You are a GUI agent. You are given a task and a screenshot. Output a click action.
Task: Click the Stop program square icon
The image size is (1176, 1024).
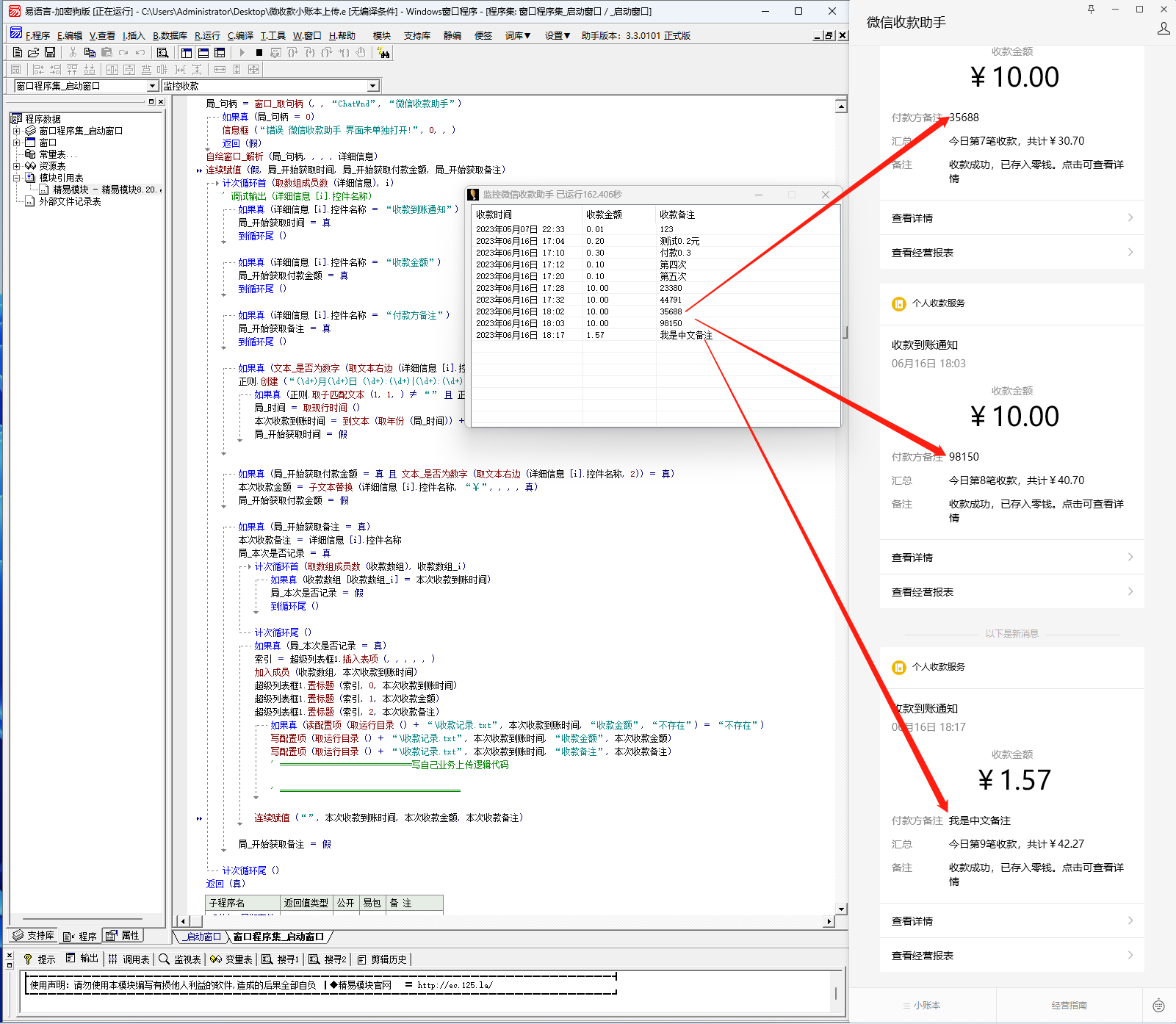pyautogui.click(x=259, y=52)
